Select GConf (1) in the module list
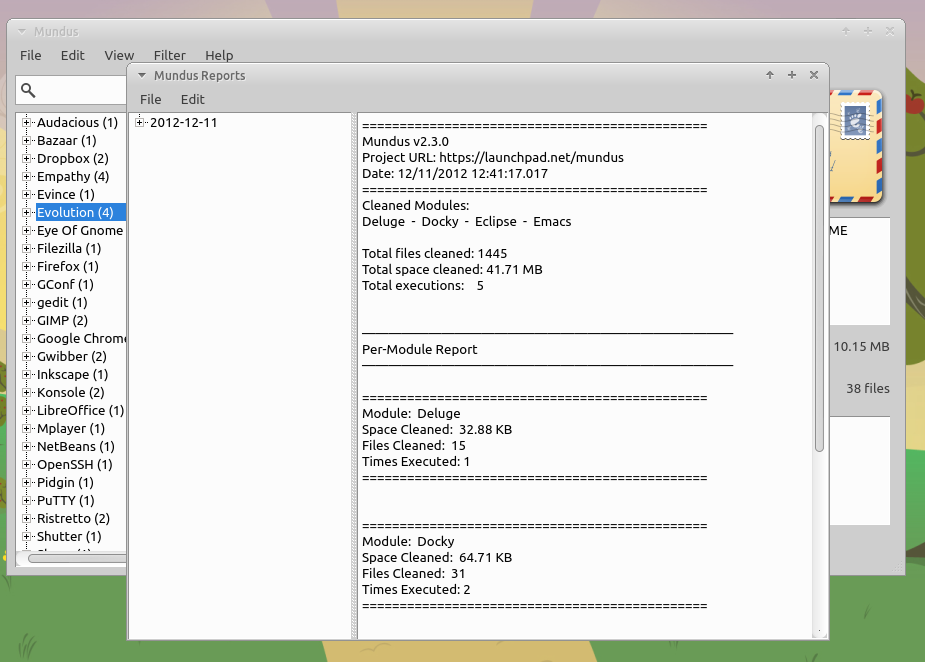The image size is (925, 662). (x=65, y=284)
